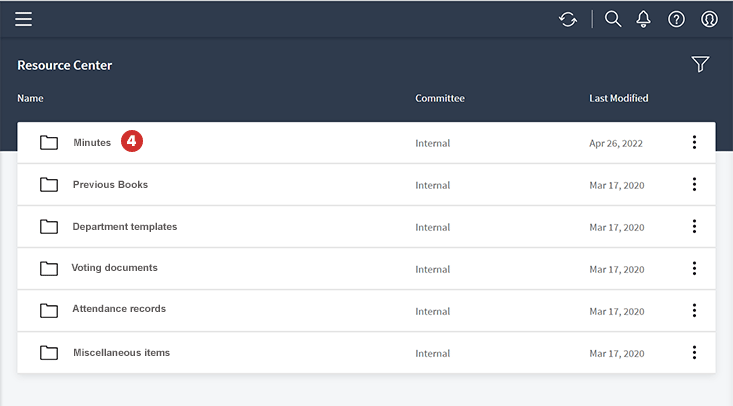Sort by the Last Modified column

[618, 98]
